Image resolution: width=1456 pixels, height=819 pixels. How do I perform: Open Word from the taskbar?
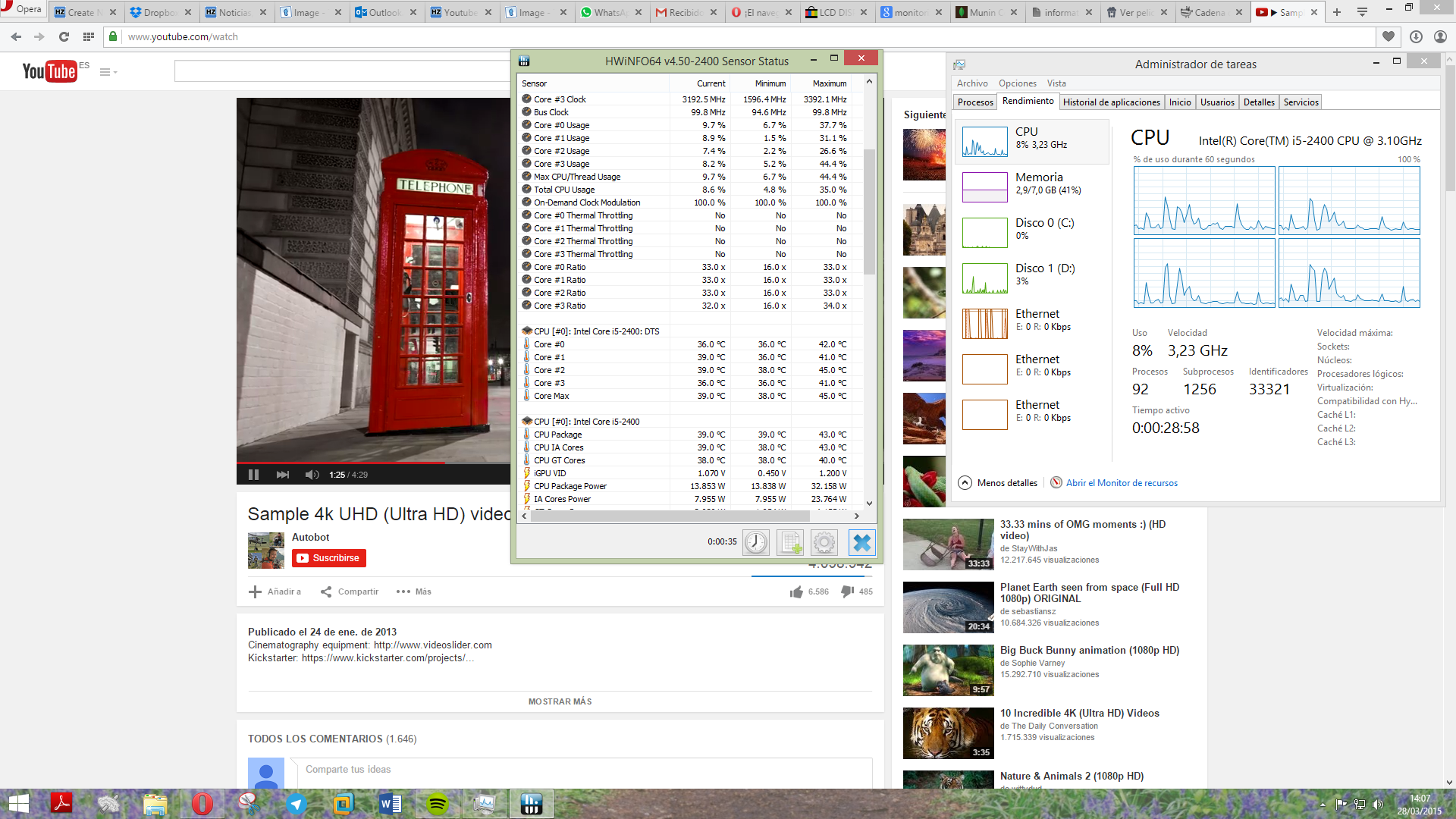391,804
